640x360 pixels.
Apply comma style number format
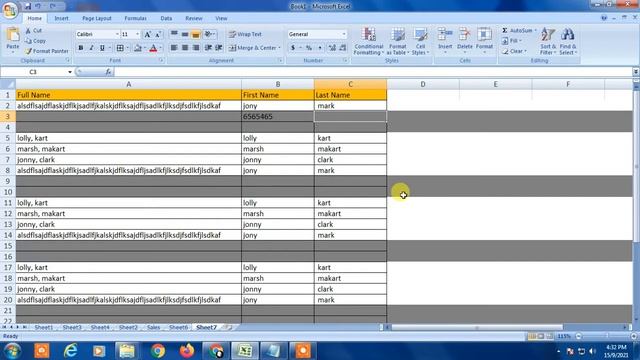click(320, 48)
